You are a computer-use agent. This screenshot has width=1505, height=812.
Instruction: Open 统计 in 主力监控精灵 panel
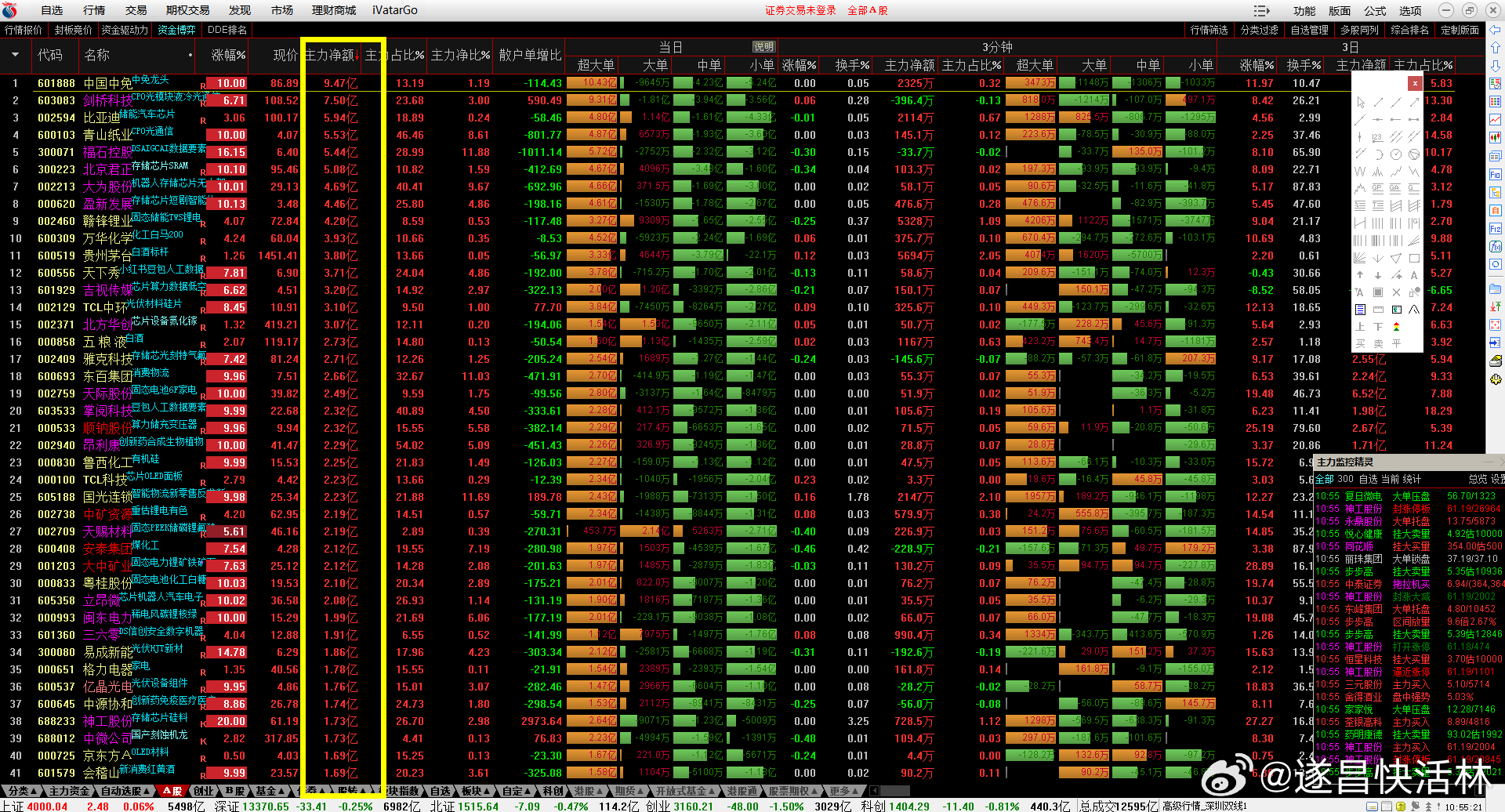(1412, 479)
